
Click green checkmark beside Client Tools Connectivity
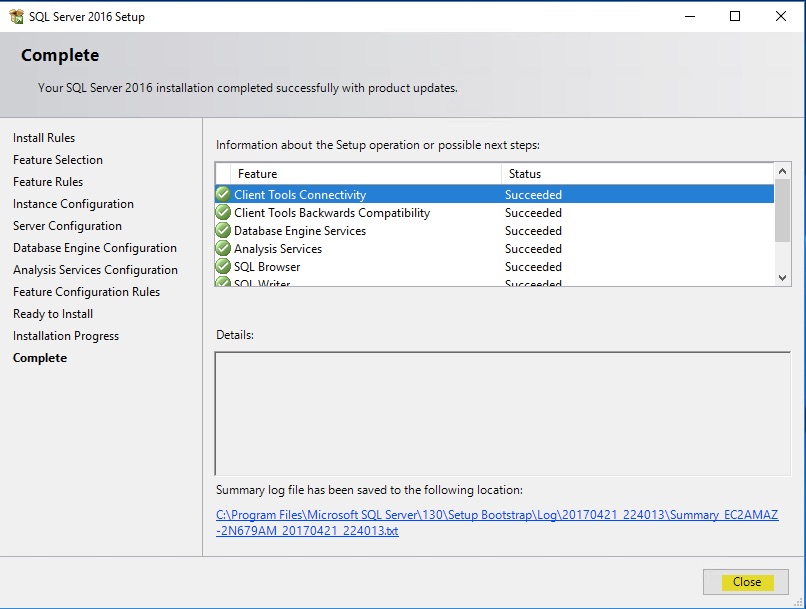(x=223, y=195)
